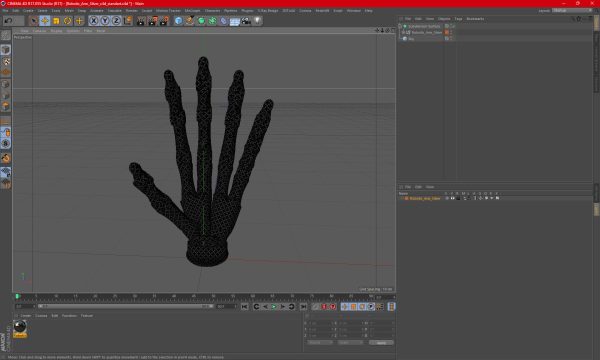Select the spline Pen tool

[189, 21]
